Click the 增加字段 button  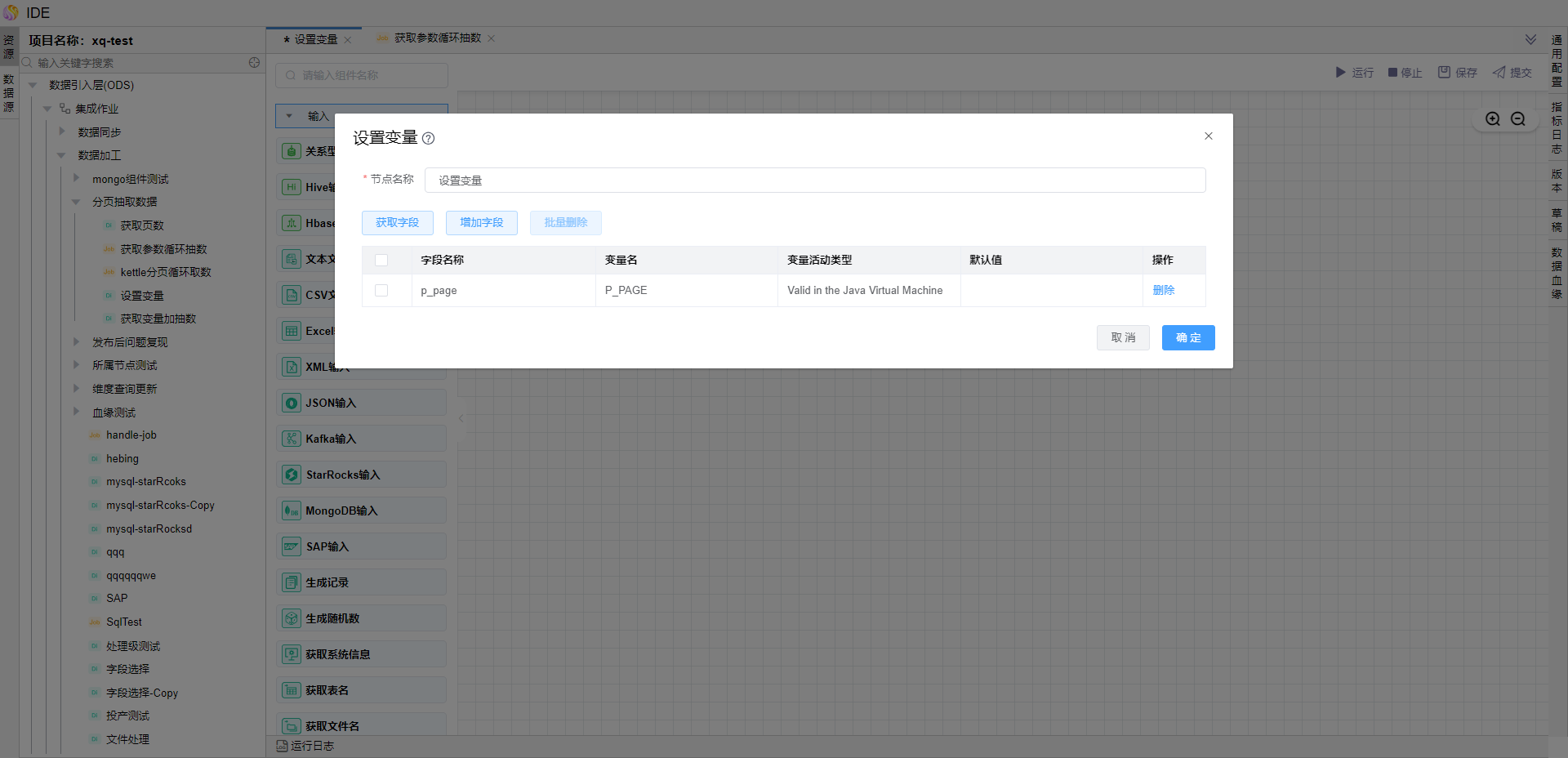point(481,223)
